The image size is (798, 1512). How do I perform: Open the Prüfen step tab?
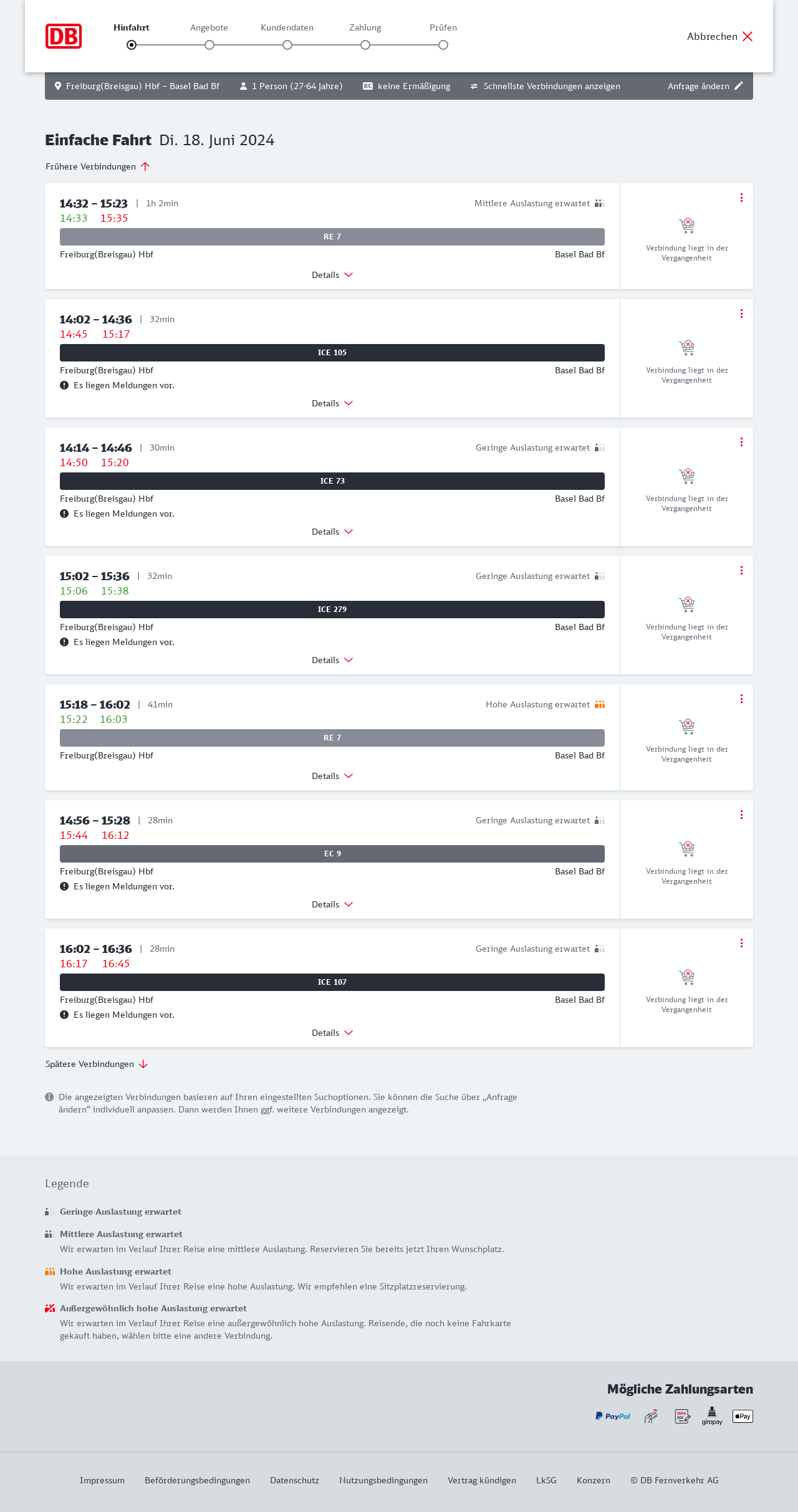pyautogui.click(x=443, y=27)
